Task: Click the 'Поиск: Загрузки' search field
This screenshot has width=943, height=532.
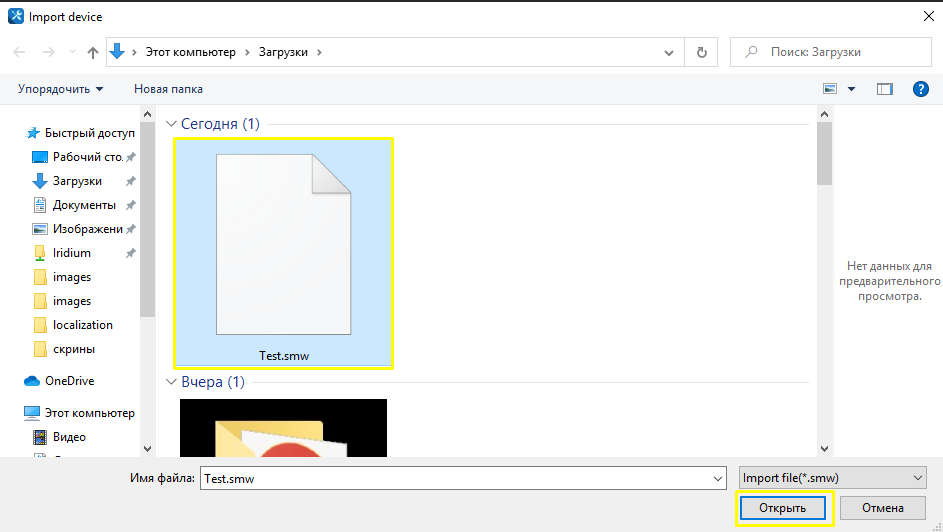Action: 831,52
